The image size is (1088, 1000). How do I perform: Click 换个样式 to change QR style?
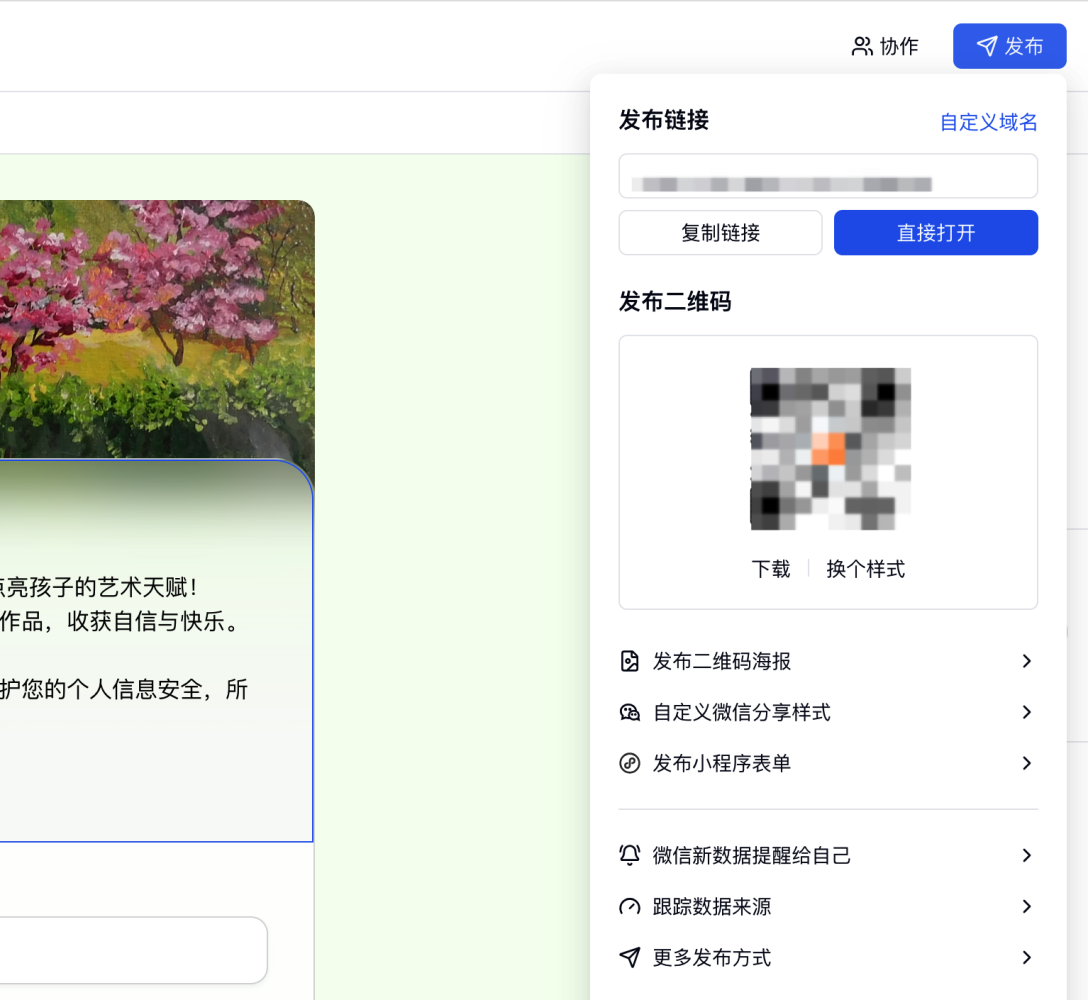(865, 569)
